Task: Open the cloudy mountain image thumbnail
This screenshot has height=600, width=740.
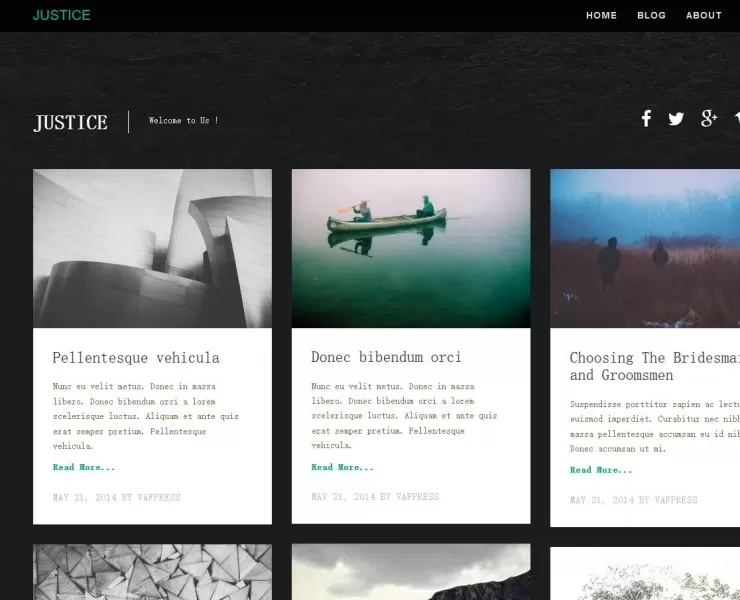Action: pyautogui.click(x=410, y=572)
